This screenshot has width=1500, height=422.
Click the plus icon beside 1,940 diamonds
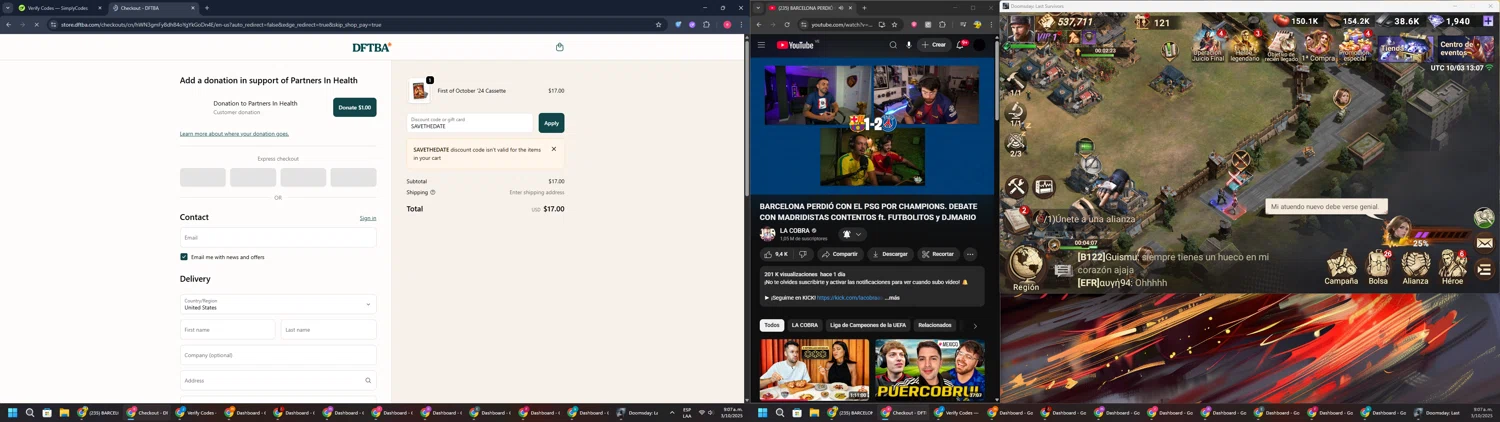(x=1490, y=21)
